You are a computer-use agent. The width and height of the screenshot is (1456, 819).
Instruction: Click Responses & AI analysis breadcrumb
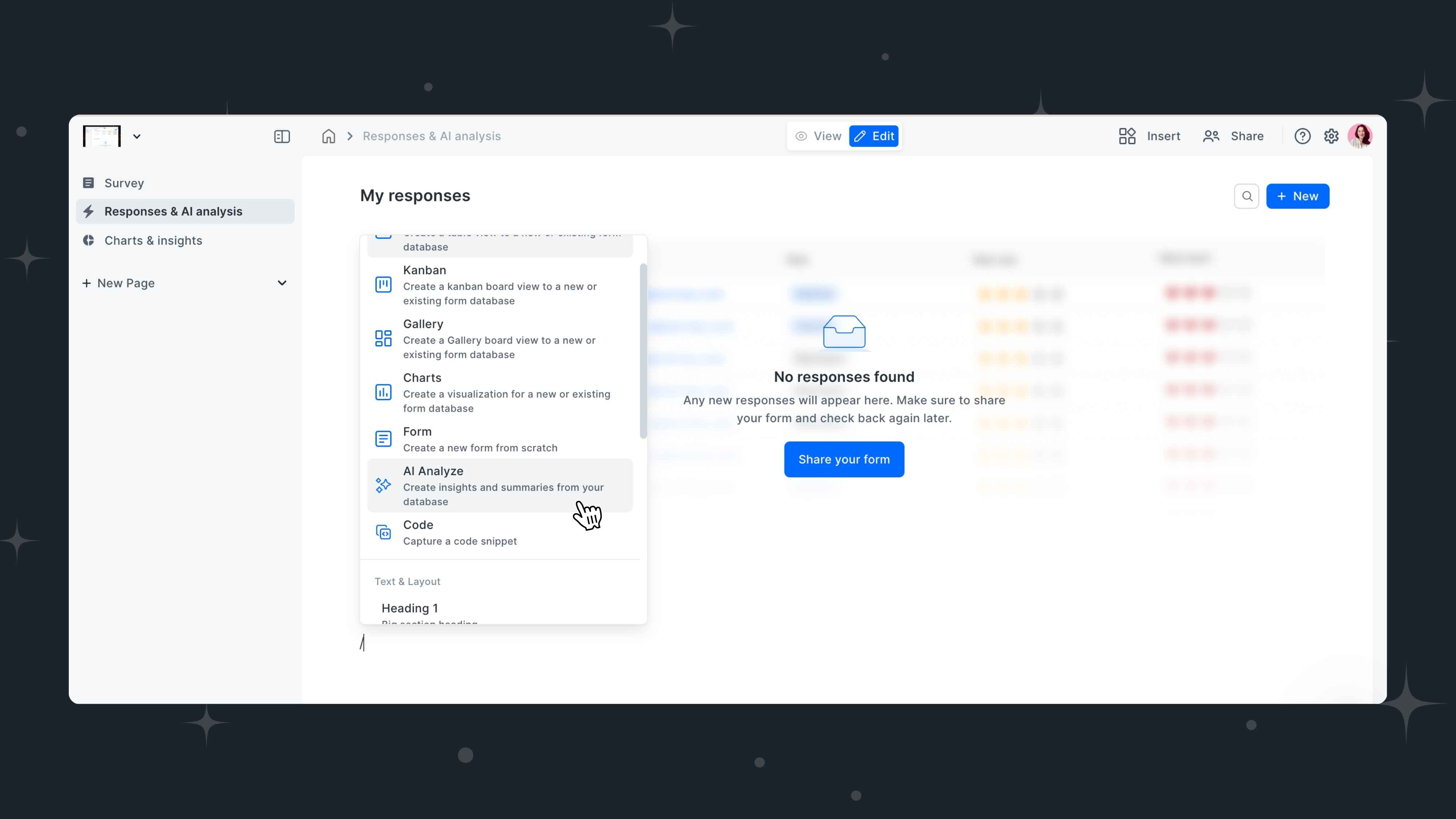(432, 136)
